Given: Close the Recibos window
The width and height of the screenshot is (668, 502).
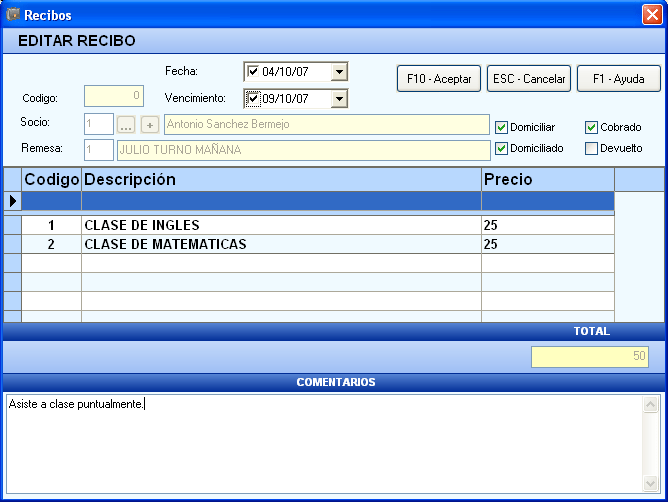Looking at the screenshot, I should click(652, 15).
